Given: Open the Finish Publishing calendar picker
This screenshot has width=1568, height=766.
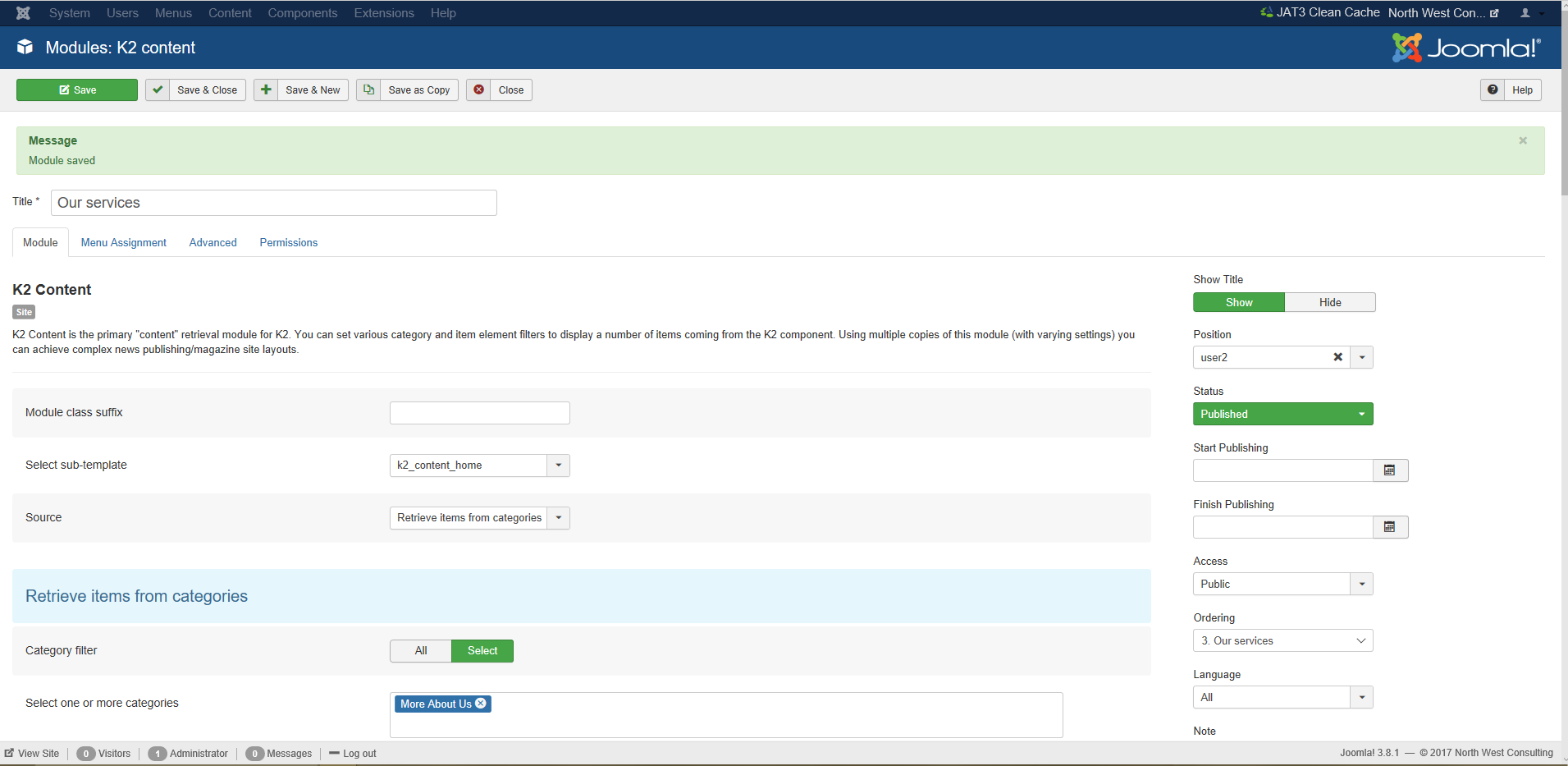Looking at the screenshot, I should click(x=1390, y=527).
